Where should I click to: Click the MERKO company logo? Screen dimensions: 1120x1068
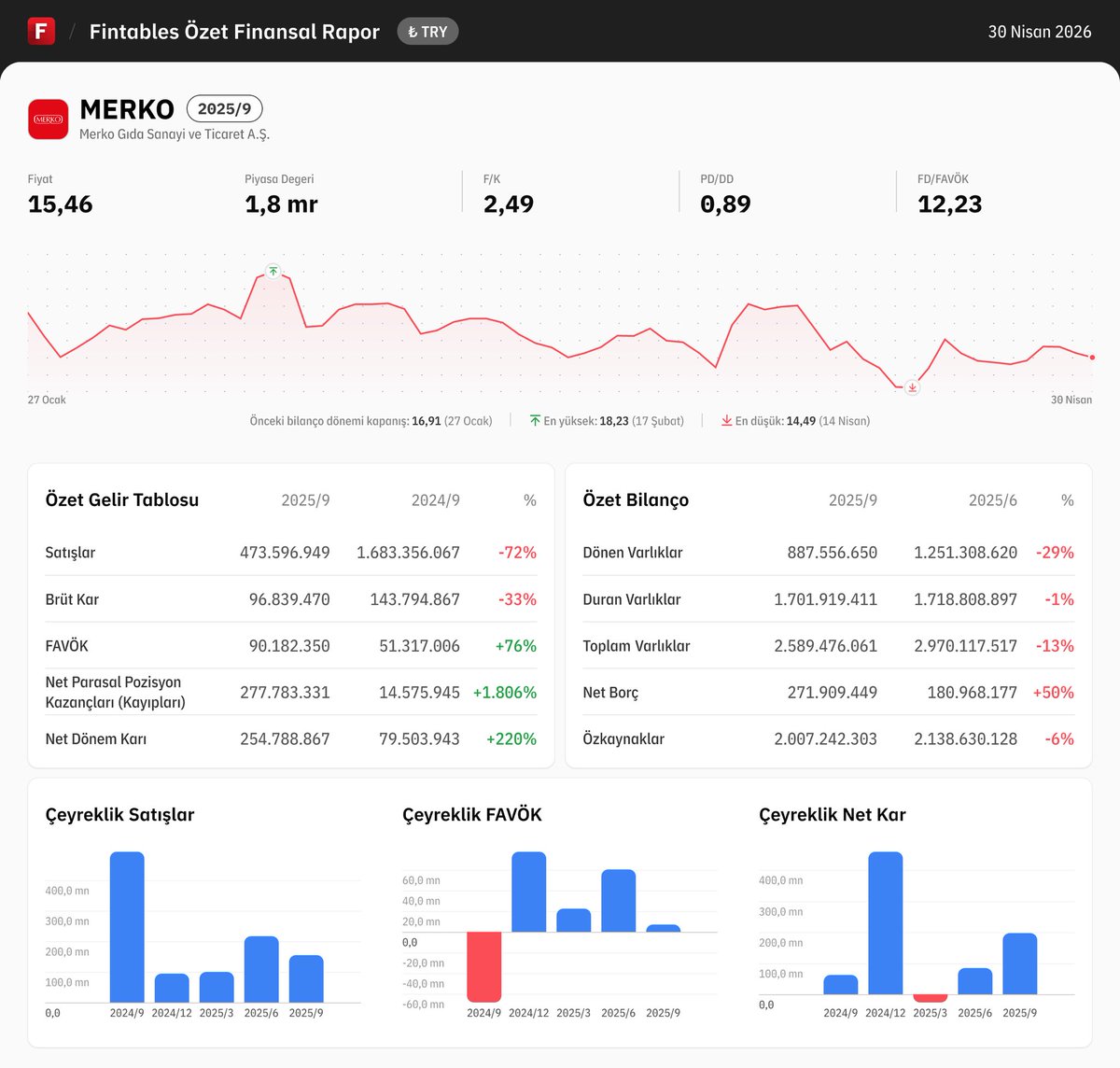point(49,119)
